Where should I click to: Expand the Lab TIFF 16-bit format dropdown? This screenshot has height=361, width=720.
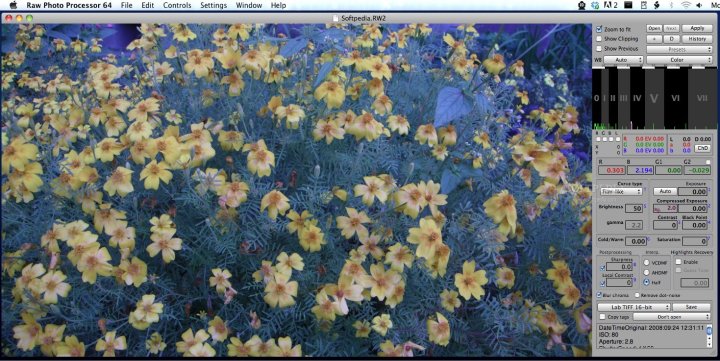point(634,307)
